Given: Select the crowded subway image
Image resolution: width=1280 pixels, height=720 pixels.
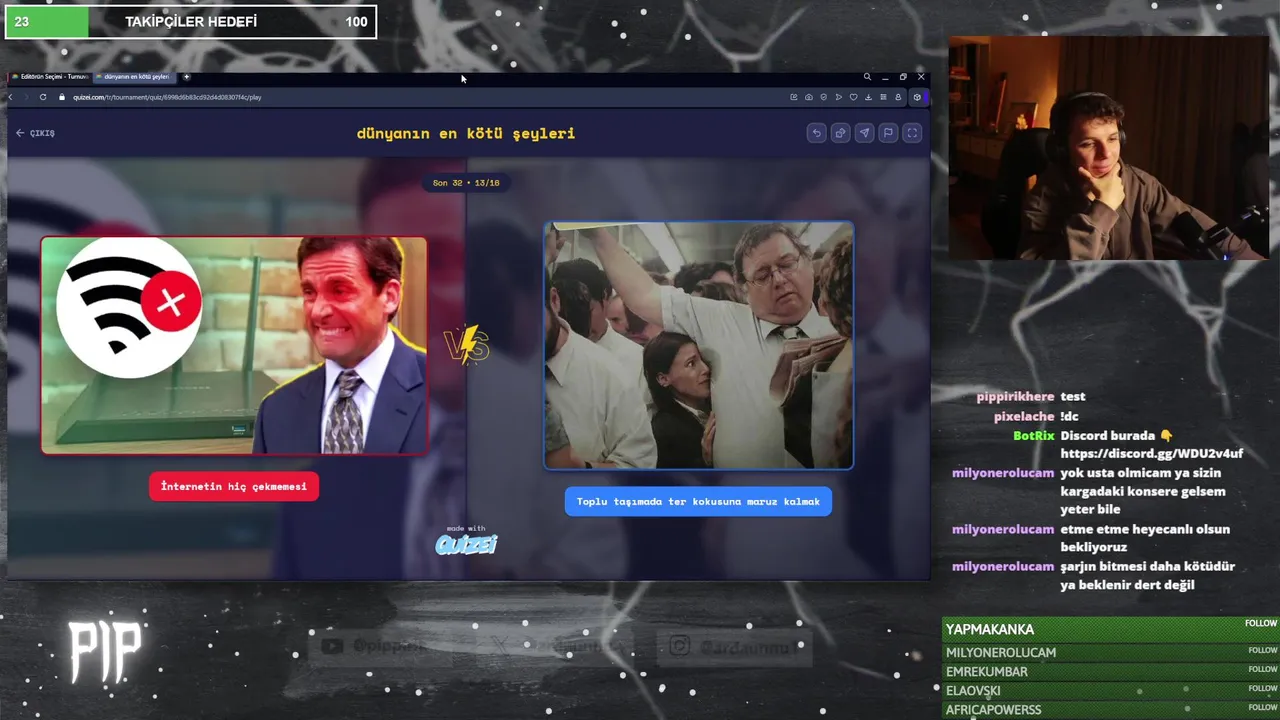Looking at the screenshot, I should [698, 345].
